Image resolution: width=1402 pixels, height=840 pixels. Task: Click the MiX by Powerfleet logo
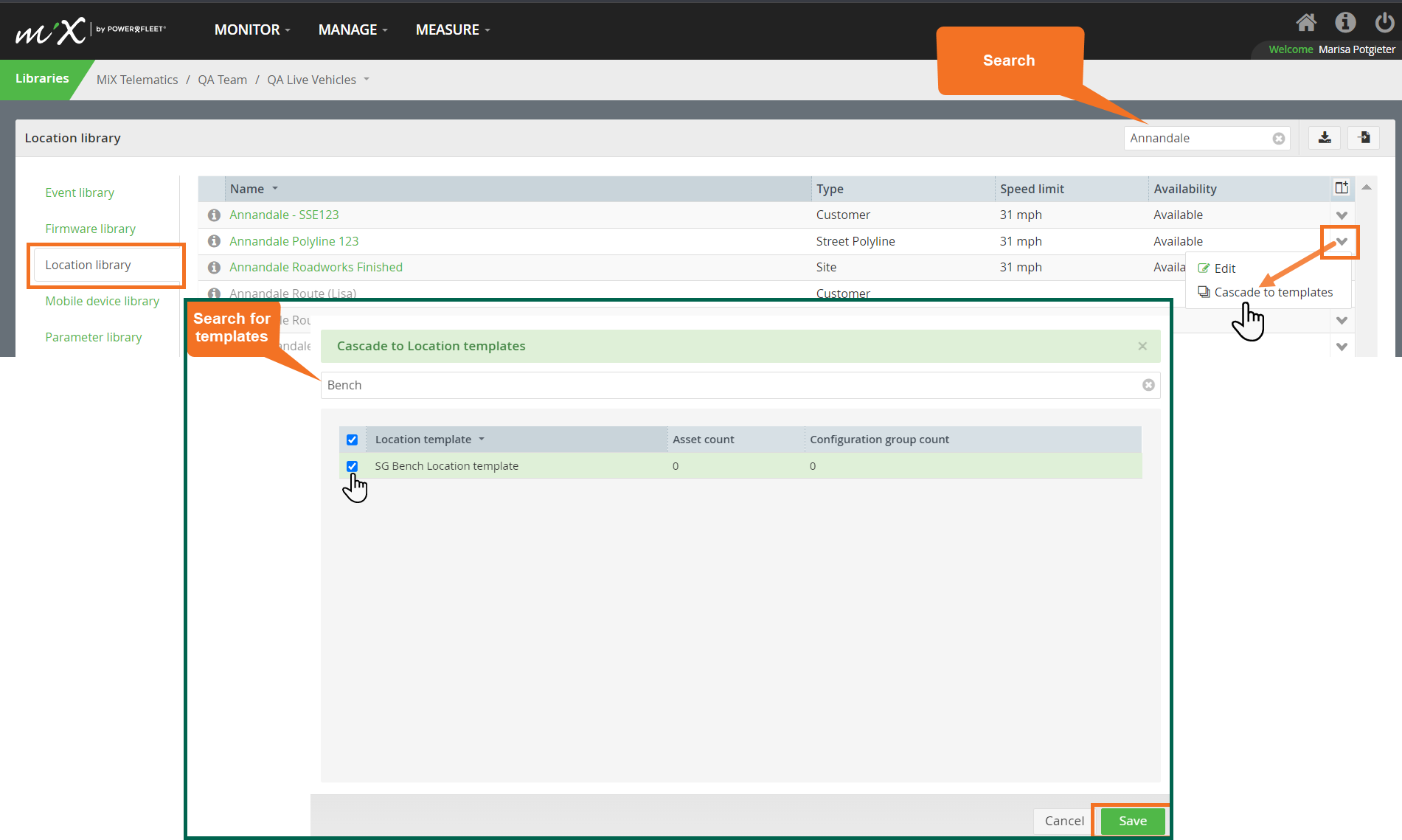pos(90,30)
